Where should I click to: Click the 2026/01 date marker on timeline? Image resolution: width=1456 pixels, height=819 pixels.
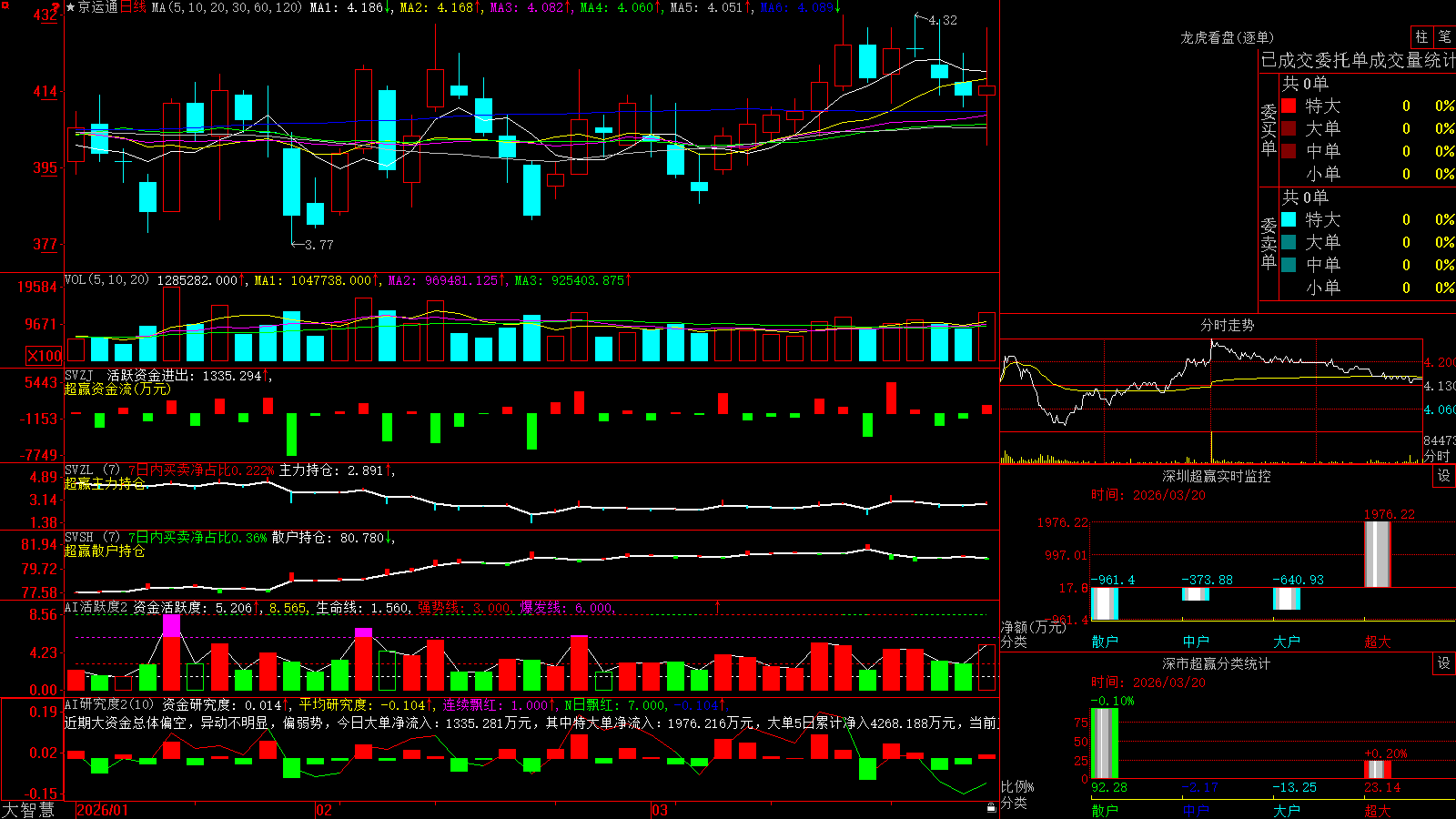tap(102, 810)
